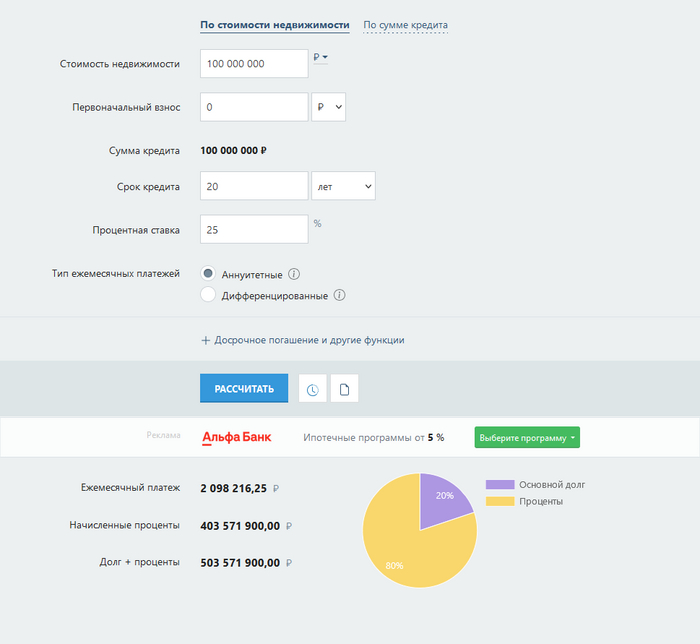The image size is (700, 644).
Task: Click the purple 20% pie chart slice
Action: pyautogui.click(x=442, y=498)
